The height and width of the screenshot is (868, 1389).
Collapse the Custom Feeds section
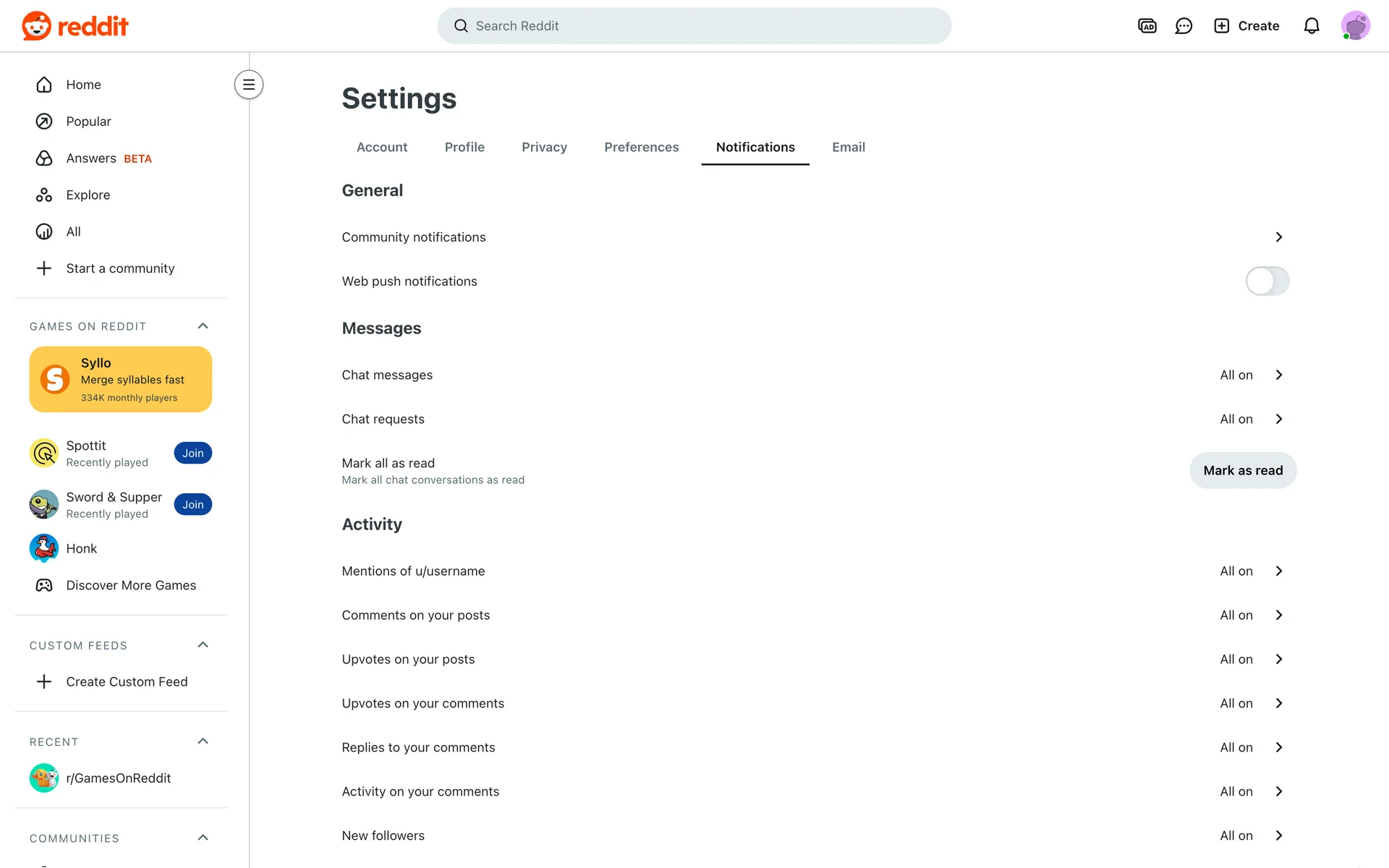coord(203,645)
